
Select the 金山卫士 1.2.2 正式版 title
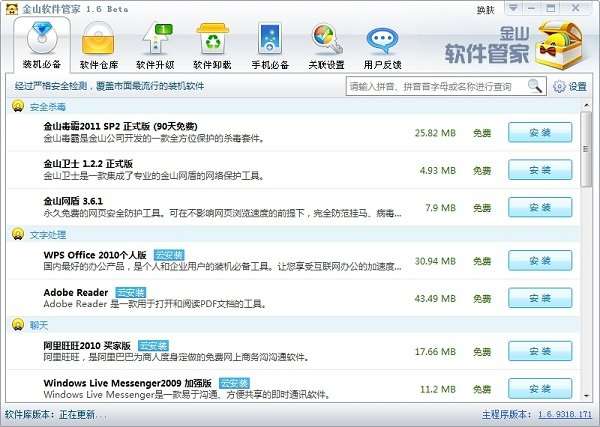(88, 164)
